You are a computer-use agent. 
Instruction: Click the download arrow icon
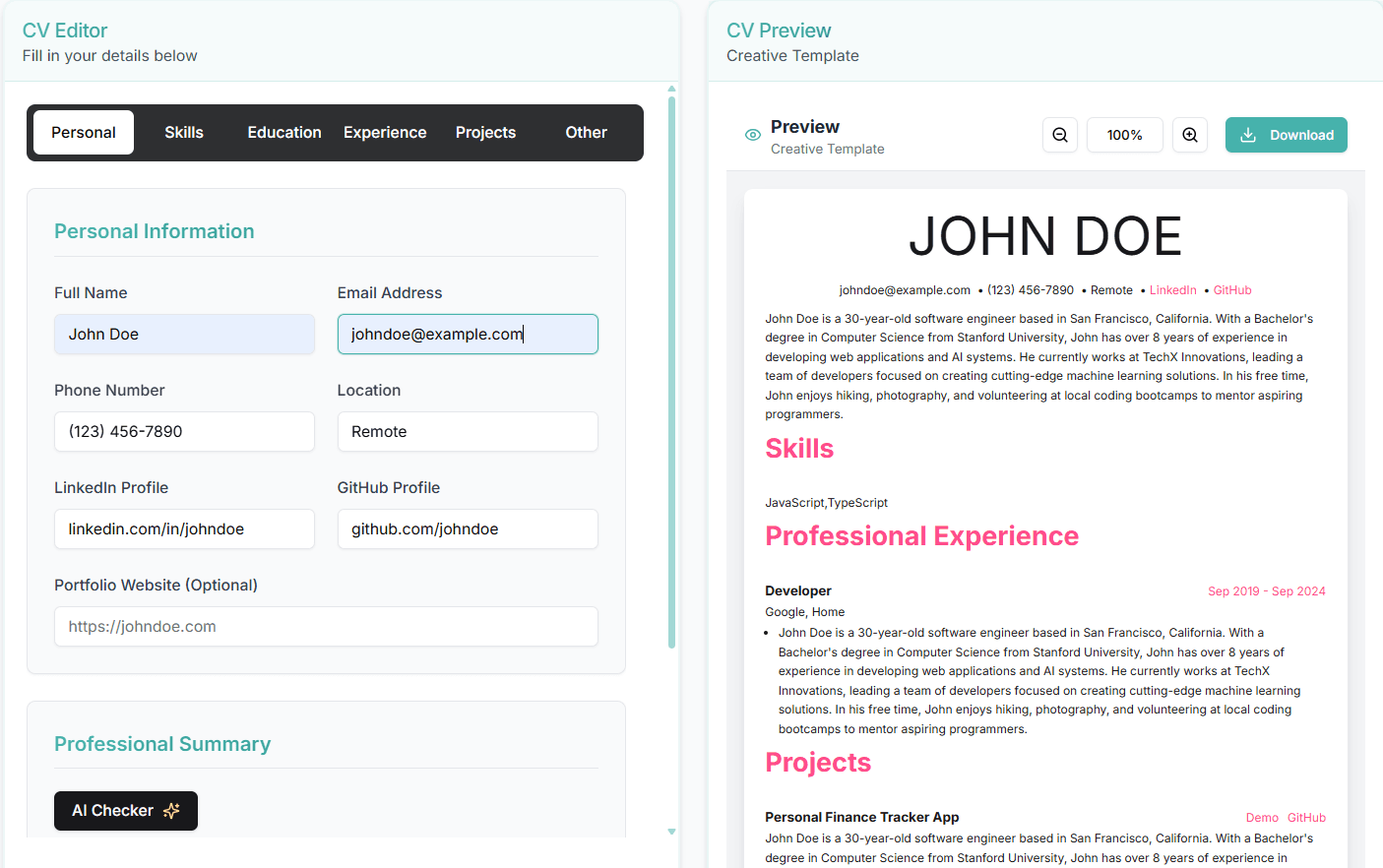point(1248,135)
